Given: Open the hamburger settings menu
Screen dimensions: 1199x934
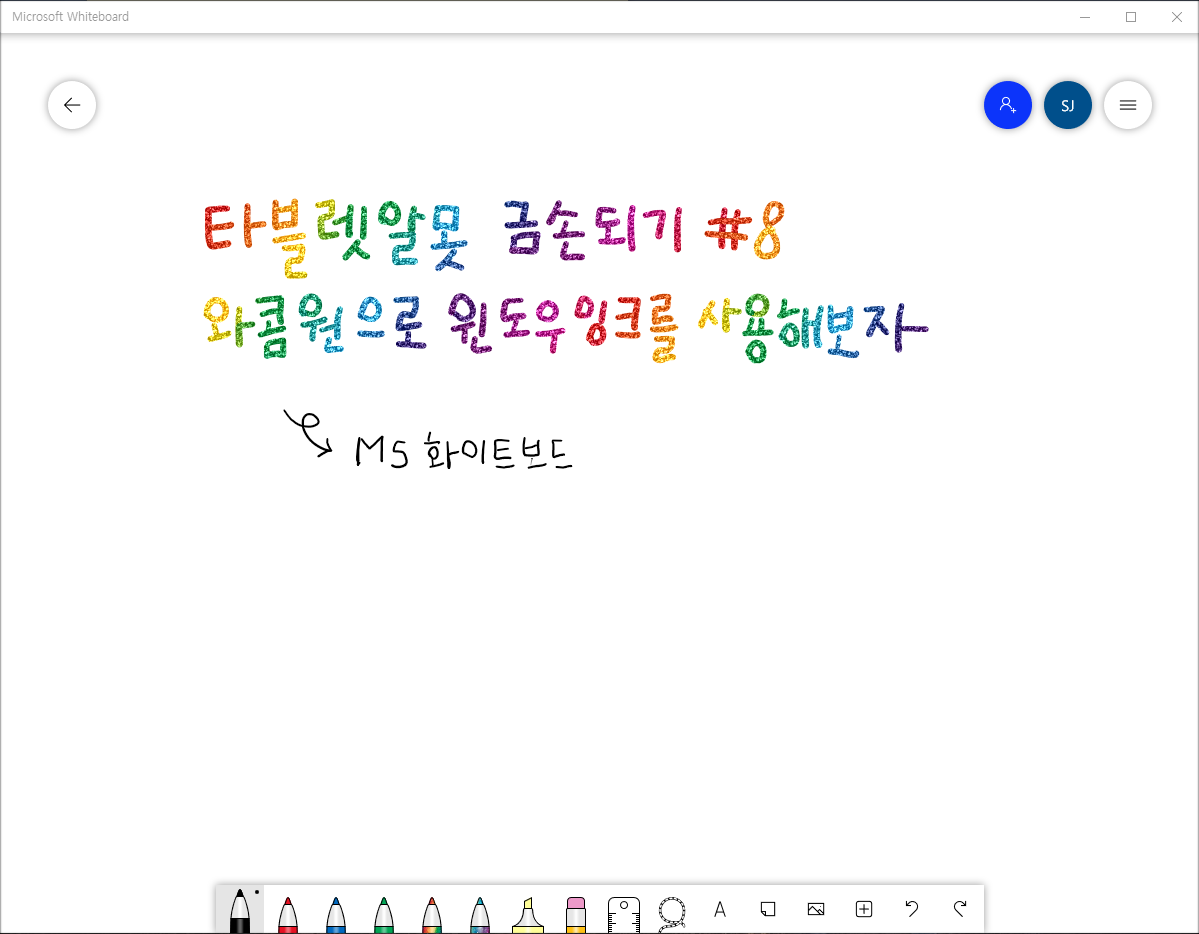Looking at the screenshot, I should tap(1128, 105).
